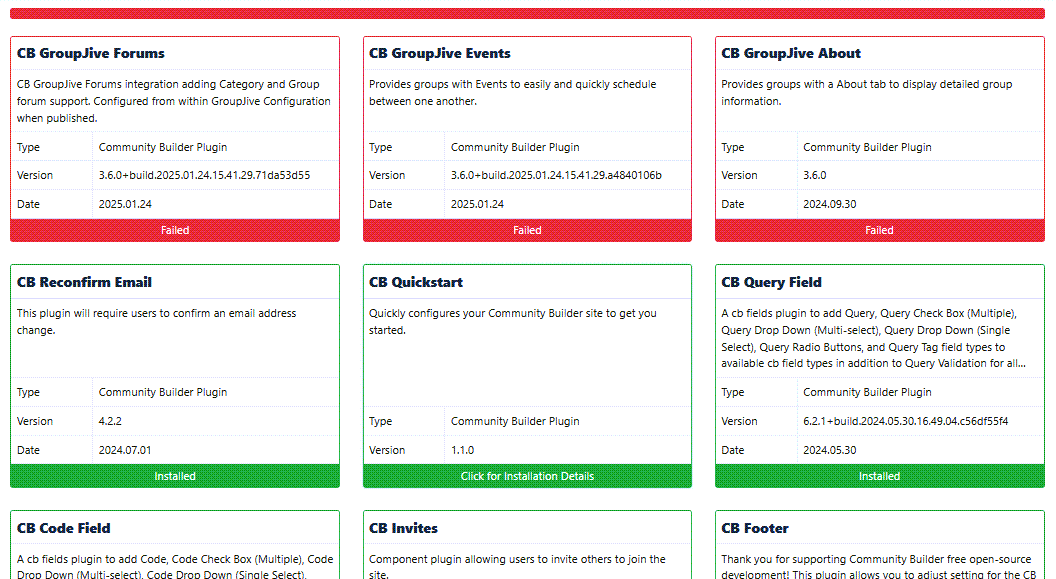
Task: Click the Date label in CB Reconfirm Email
Action: pyautogui.click(x=28, y=450)
